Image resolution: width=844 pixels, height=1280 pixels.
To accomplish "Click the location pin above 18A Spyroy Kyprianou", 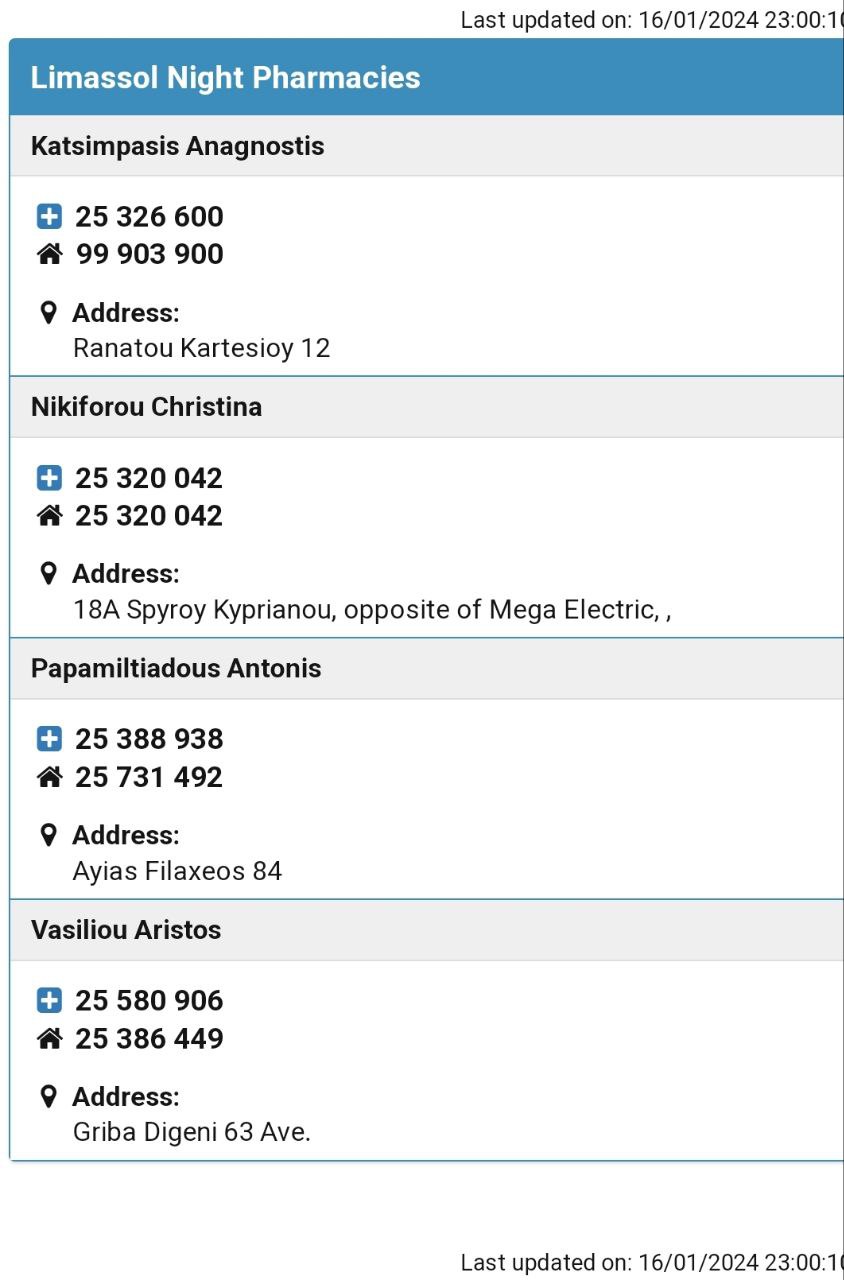I will pos(48,574).
